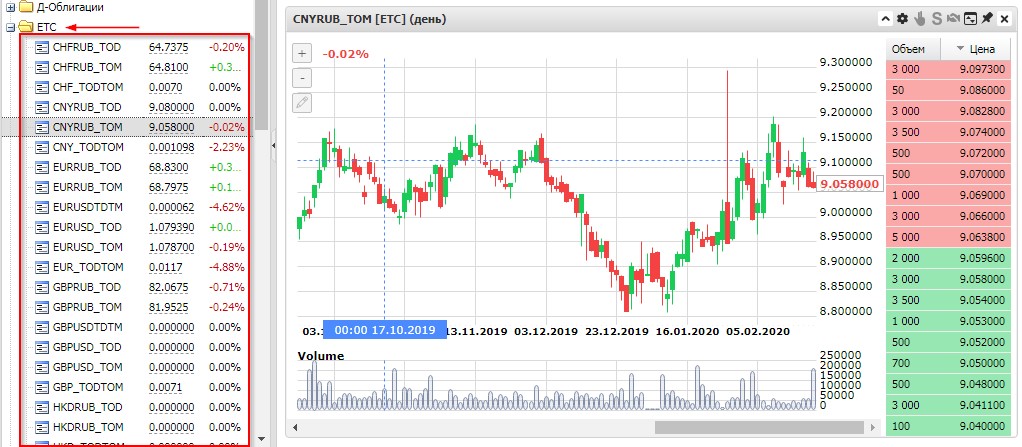Open the Цена column sort dropdown arrow
The width and height of the screenshot is (1022, 447).
click(x=961, y=49)
